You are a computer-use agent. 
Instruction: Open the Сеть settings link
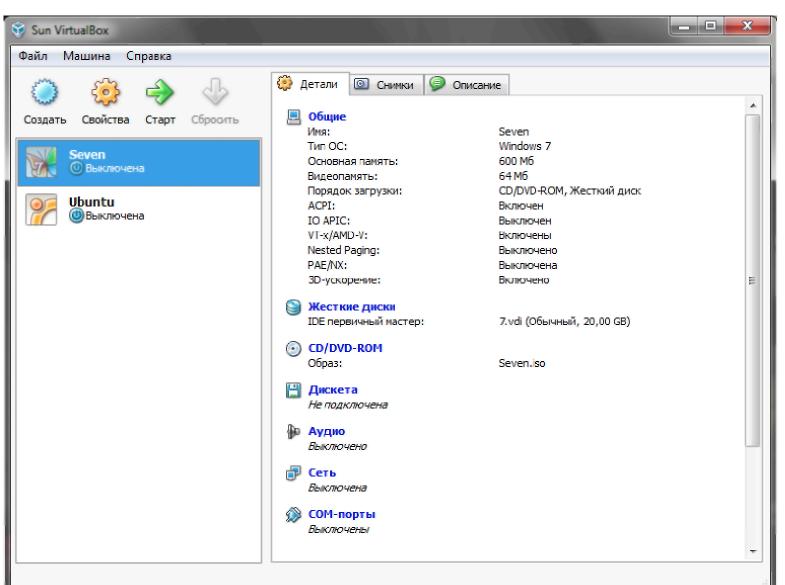point(322,473)
